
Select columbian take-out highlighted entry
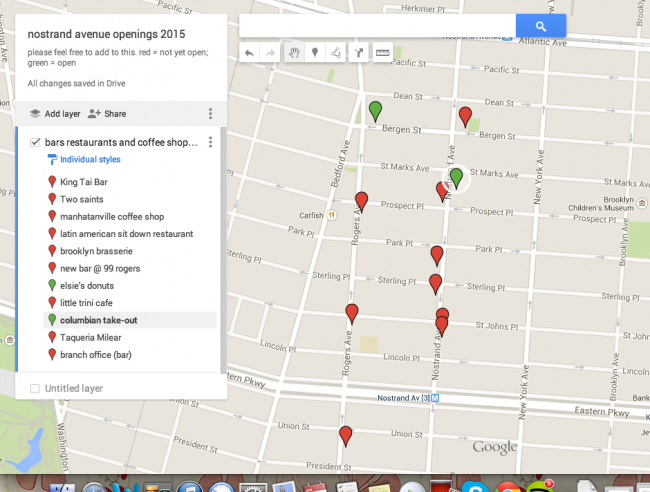(130, 320)
